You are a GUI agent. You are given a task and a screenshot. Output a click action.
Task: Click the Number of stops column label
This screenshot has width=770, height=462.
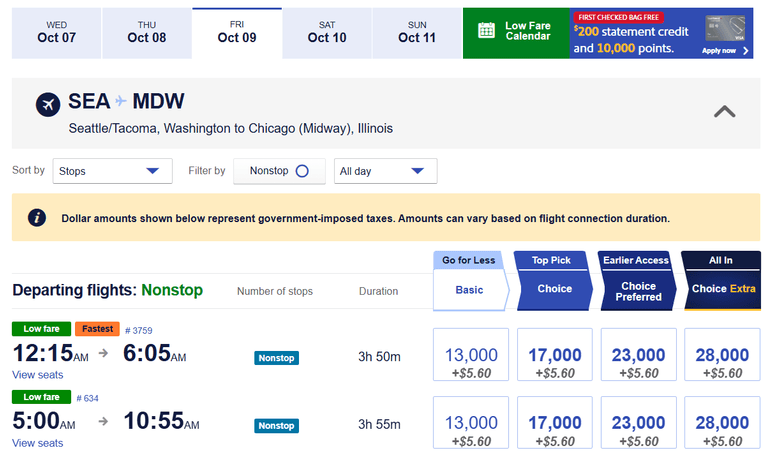(x=275, y=291)
